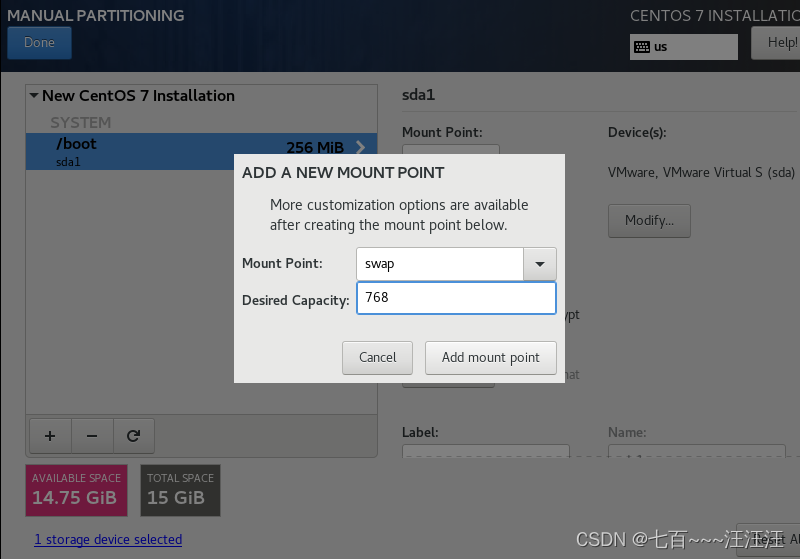Collapse the New CentOS 7 Installation tree
The image size is (800, 559).
pos(34,95)
